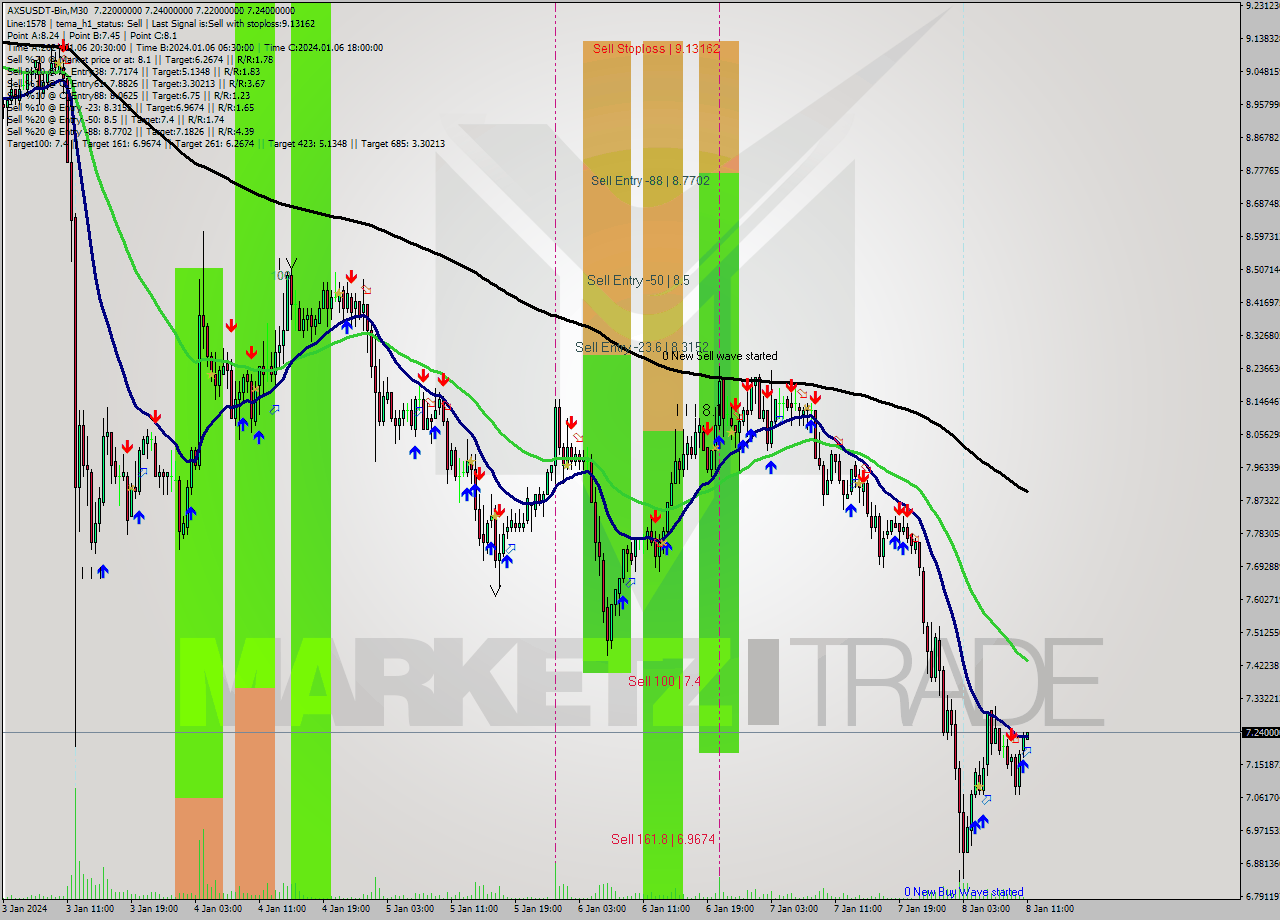Click the 9.23123 price axis value

[1261, 6]
